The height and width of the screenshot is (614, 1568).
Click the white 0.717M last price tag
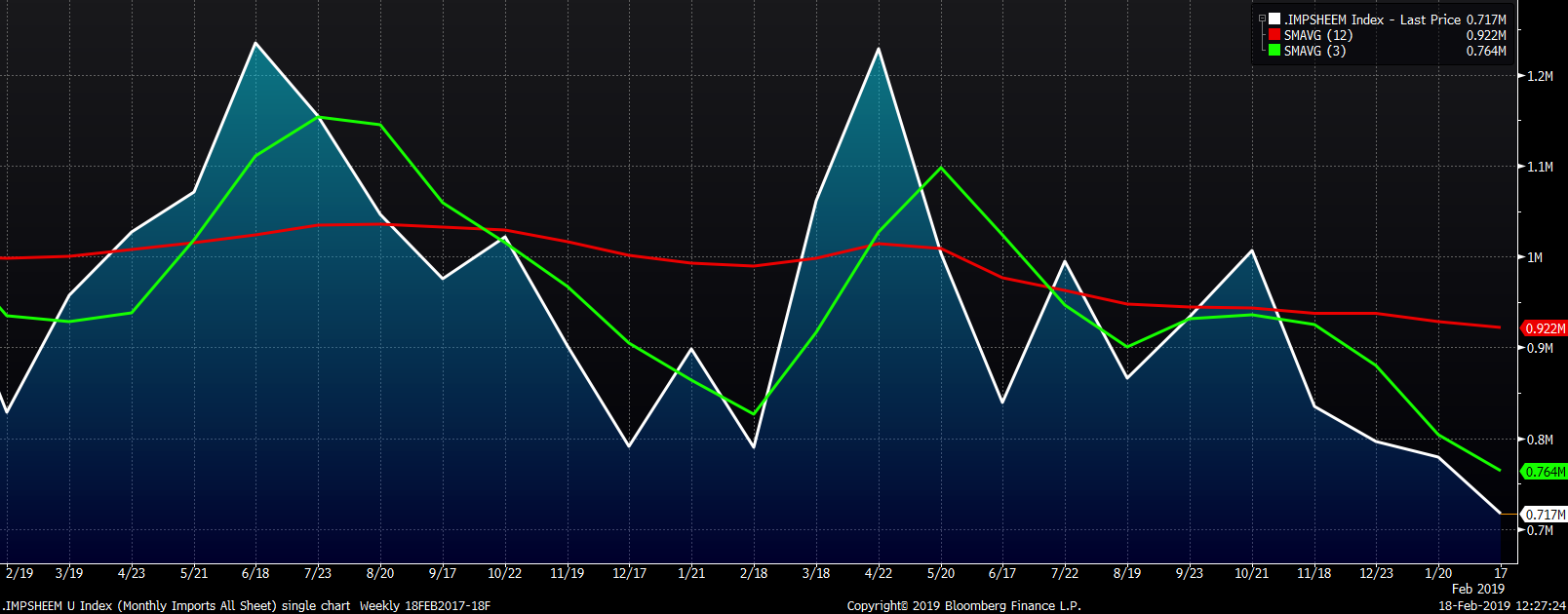(x=1545, y=515)
